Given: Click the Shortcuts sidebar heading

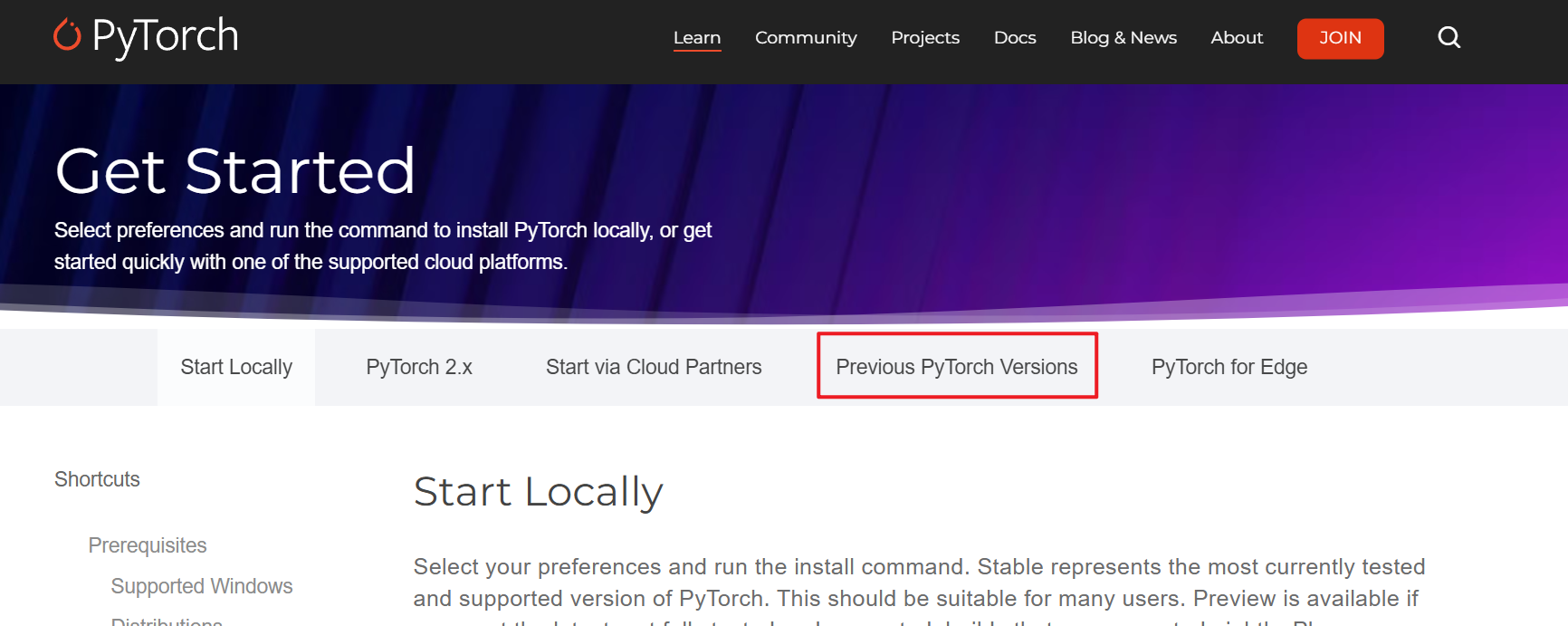Looking at the screenshot, I should tap(97, 479).
